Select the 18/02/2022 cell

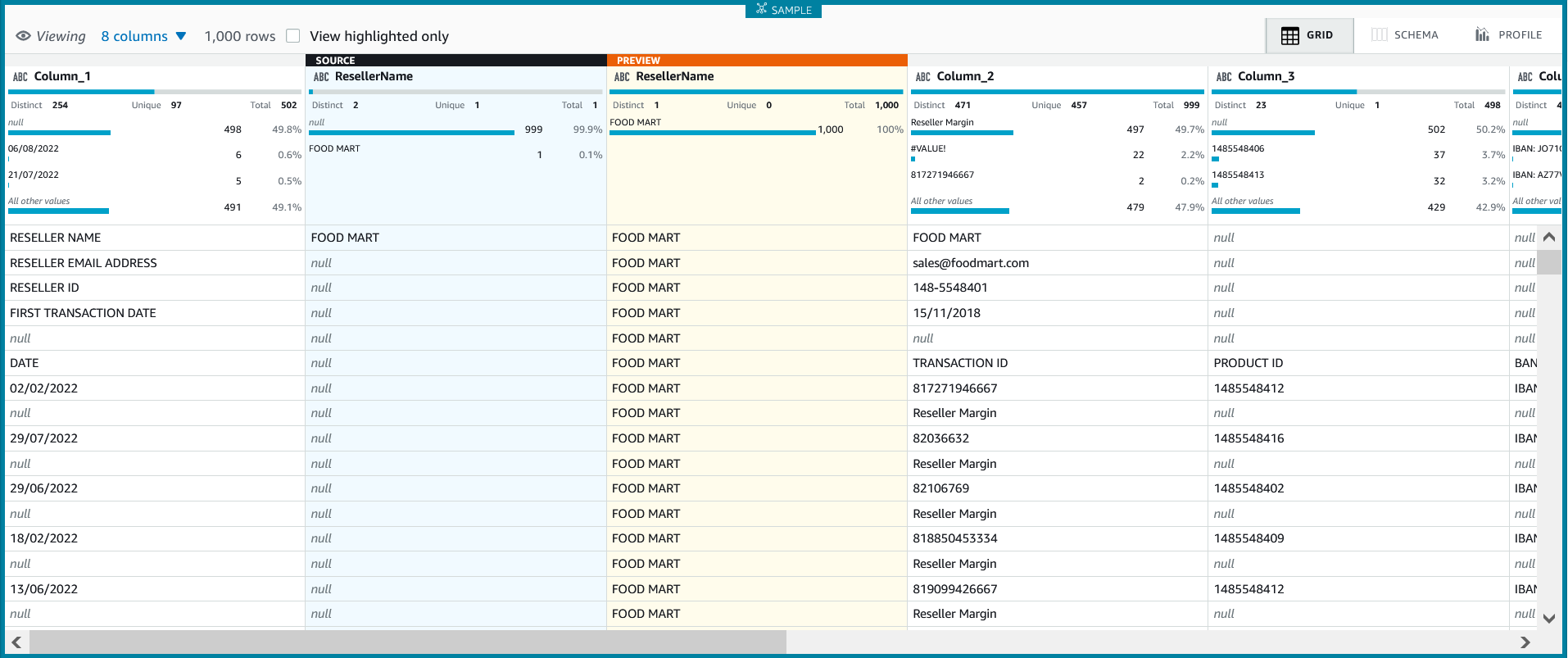tap(155, 538)
